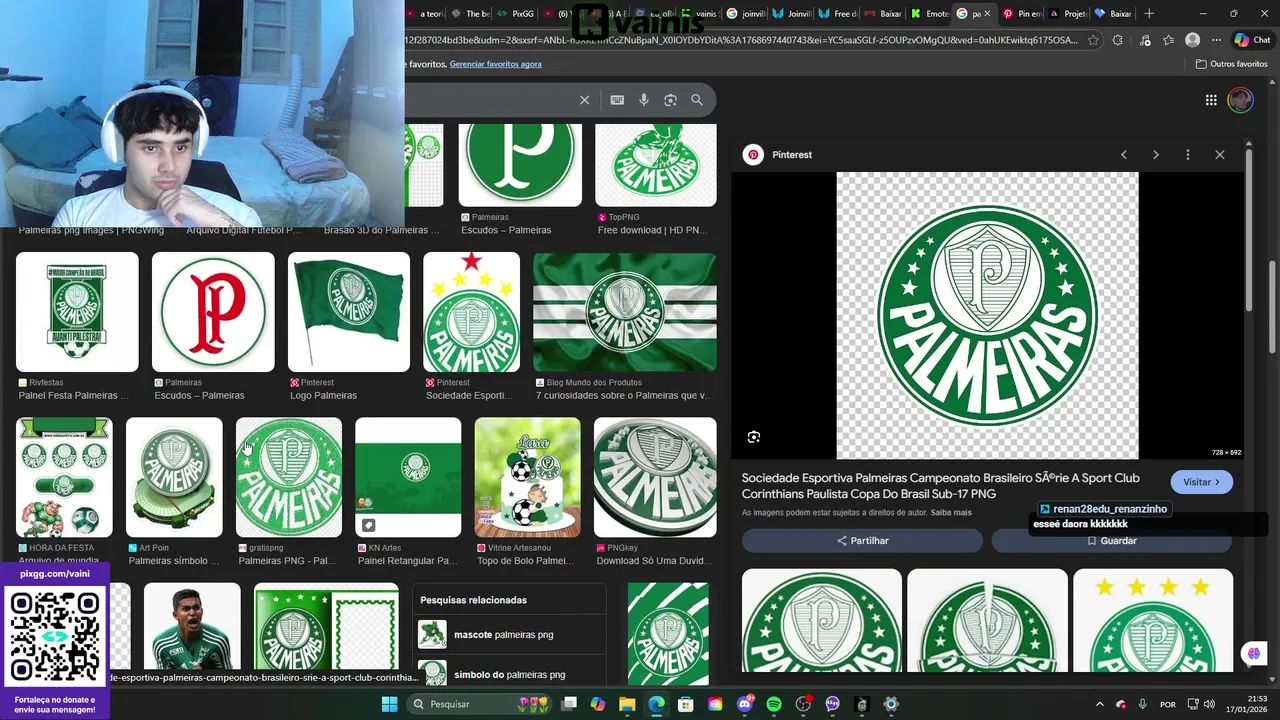Open Pinterest Logo Palmeiras flag thumbnail
The image size is (1280, 720).
click(349, 312)
